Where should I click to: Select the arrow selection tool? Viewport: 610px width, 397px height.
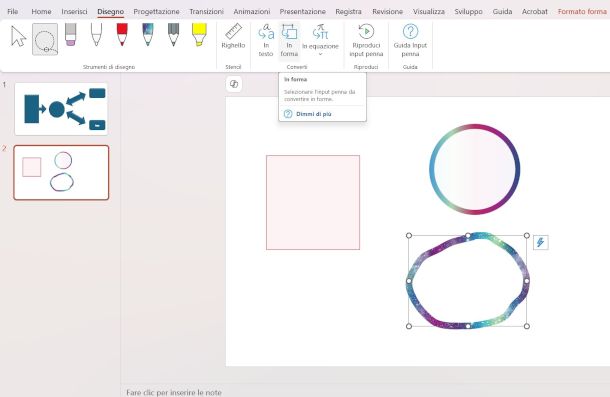[x=18, y=37]
